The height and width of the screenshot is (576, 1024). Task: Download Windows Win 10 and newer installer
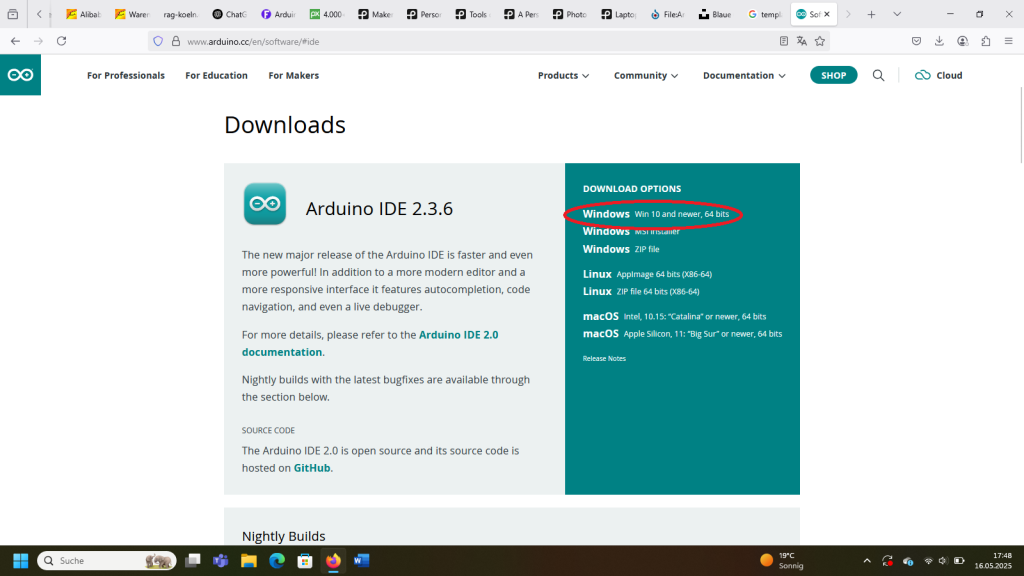tap(656, 214)
